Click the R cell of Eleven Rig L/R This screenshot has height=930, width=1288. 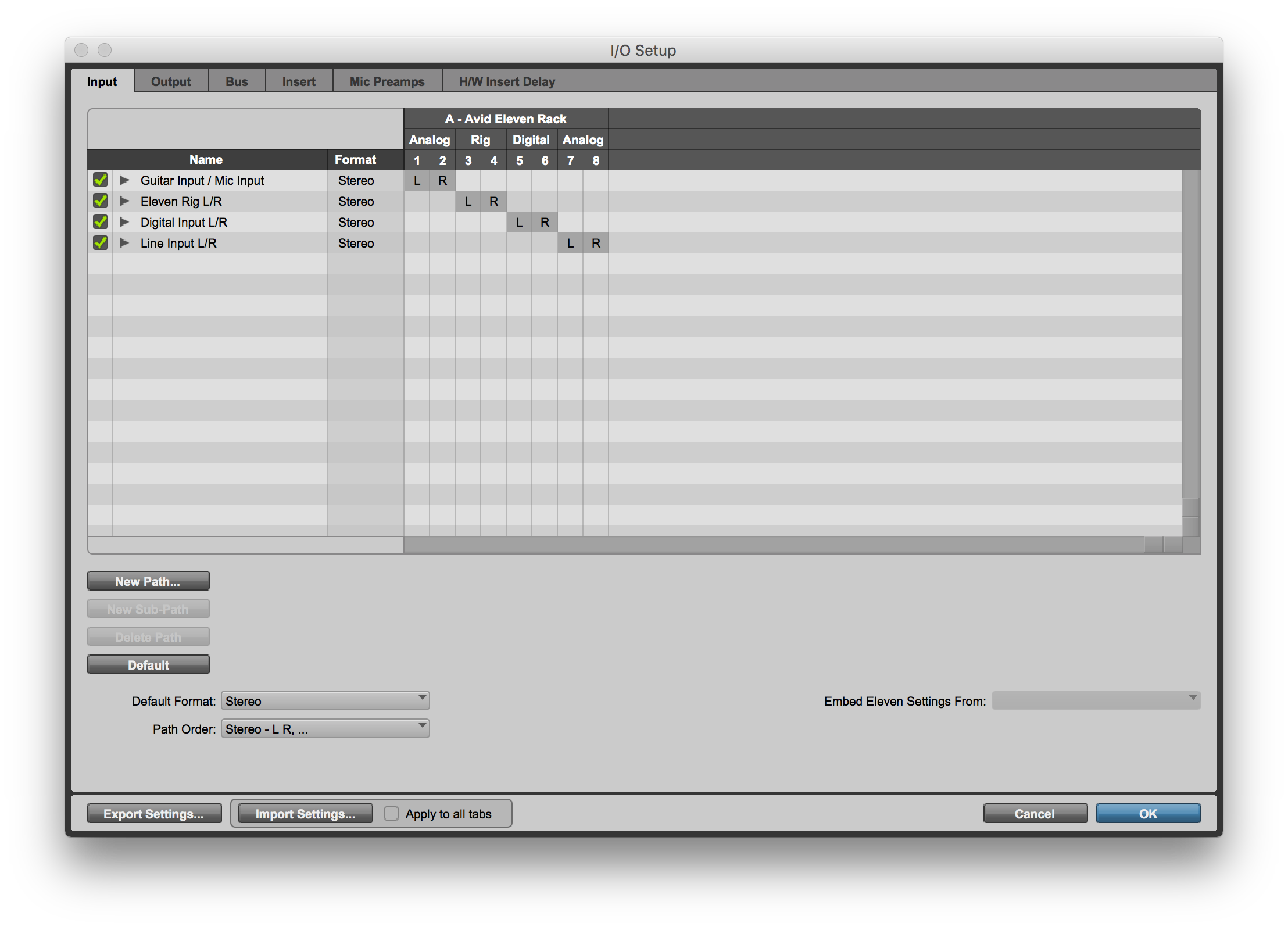(x=493, y=201)
